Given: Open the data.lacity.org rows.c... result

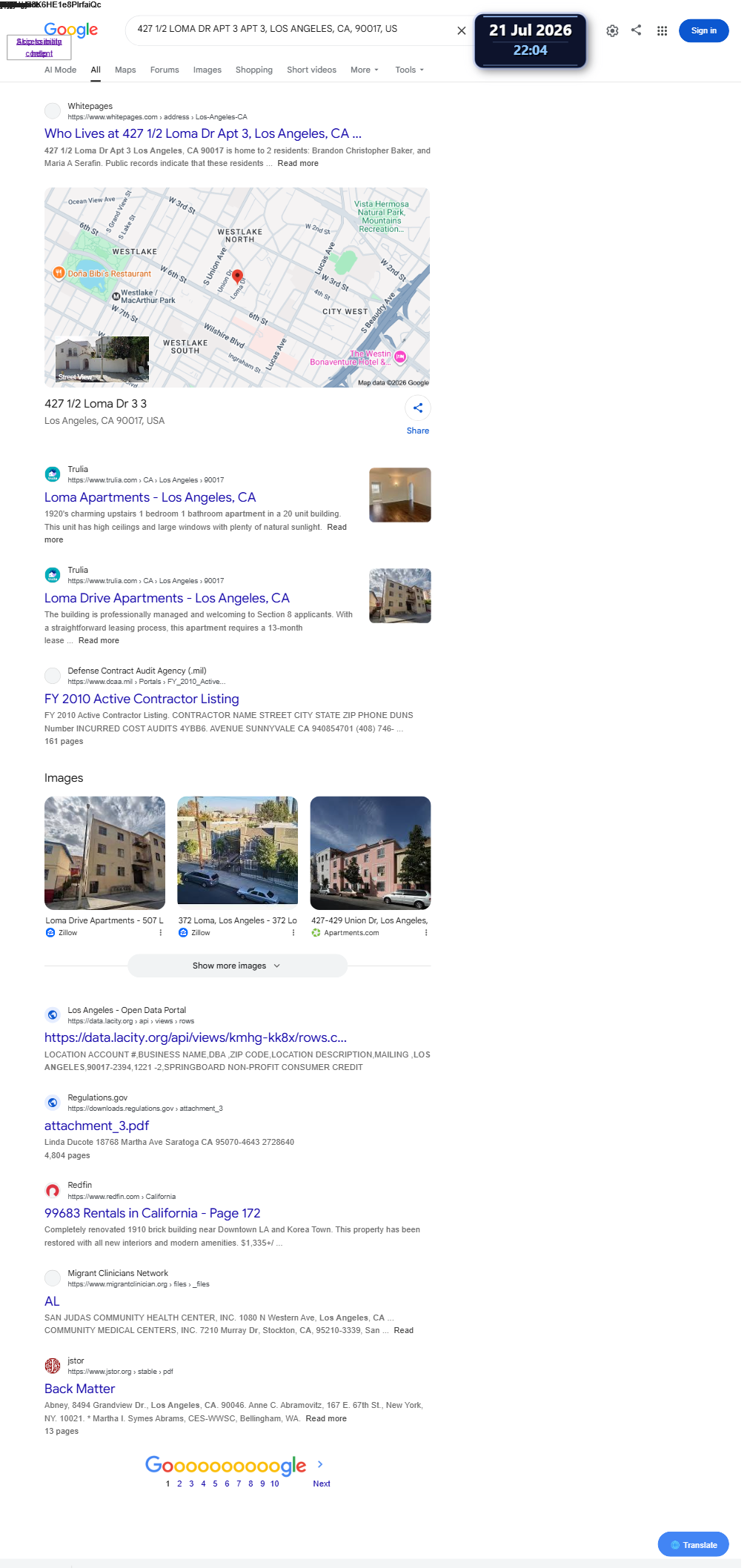Looking at the screenshot, I should tap(196, 1037).
